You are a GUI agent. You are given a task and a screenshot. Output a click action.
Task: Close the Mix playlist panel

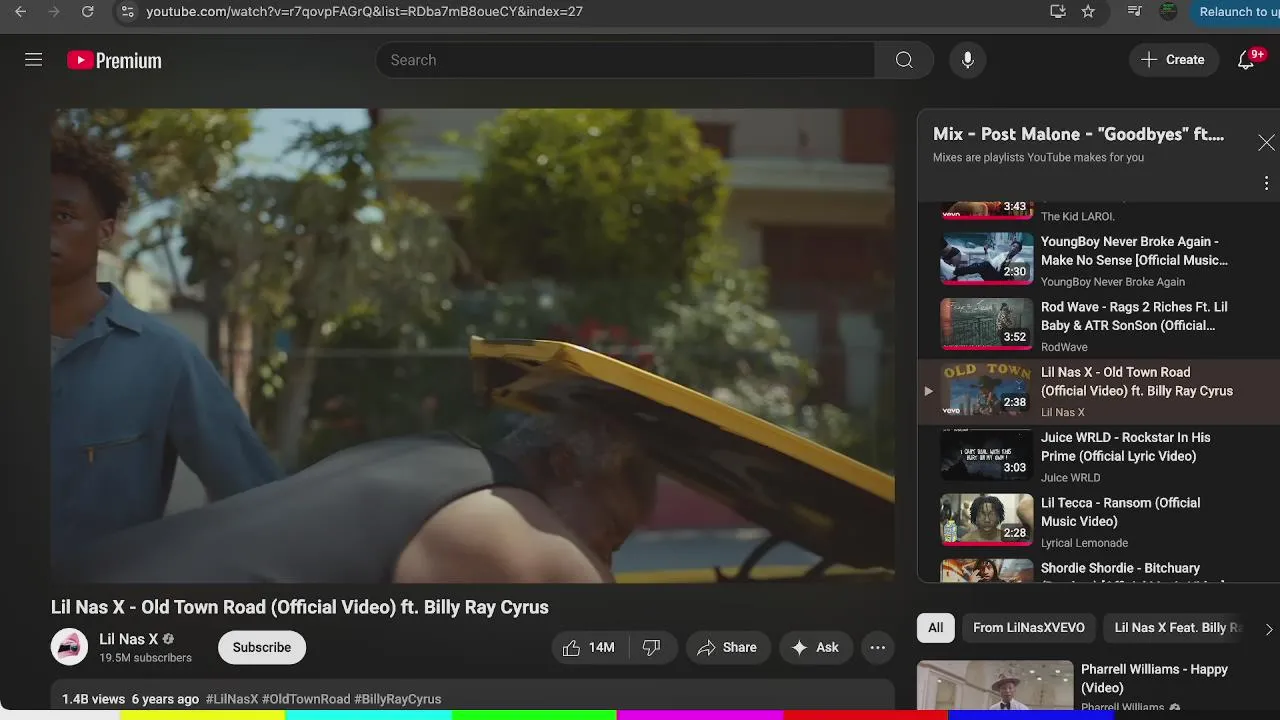coord(1266,143)
